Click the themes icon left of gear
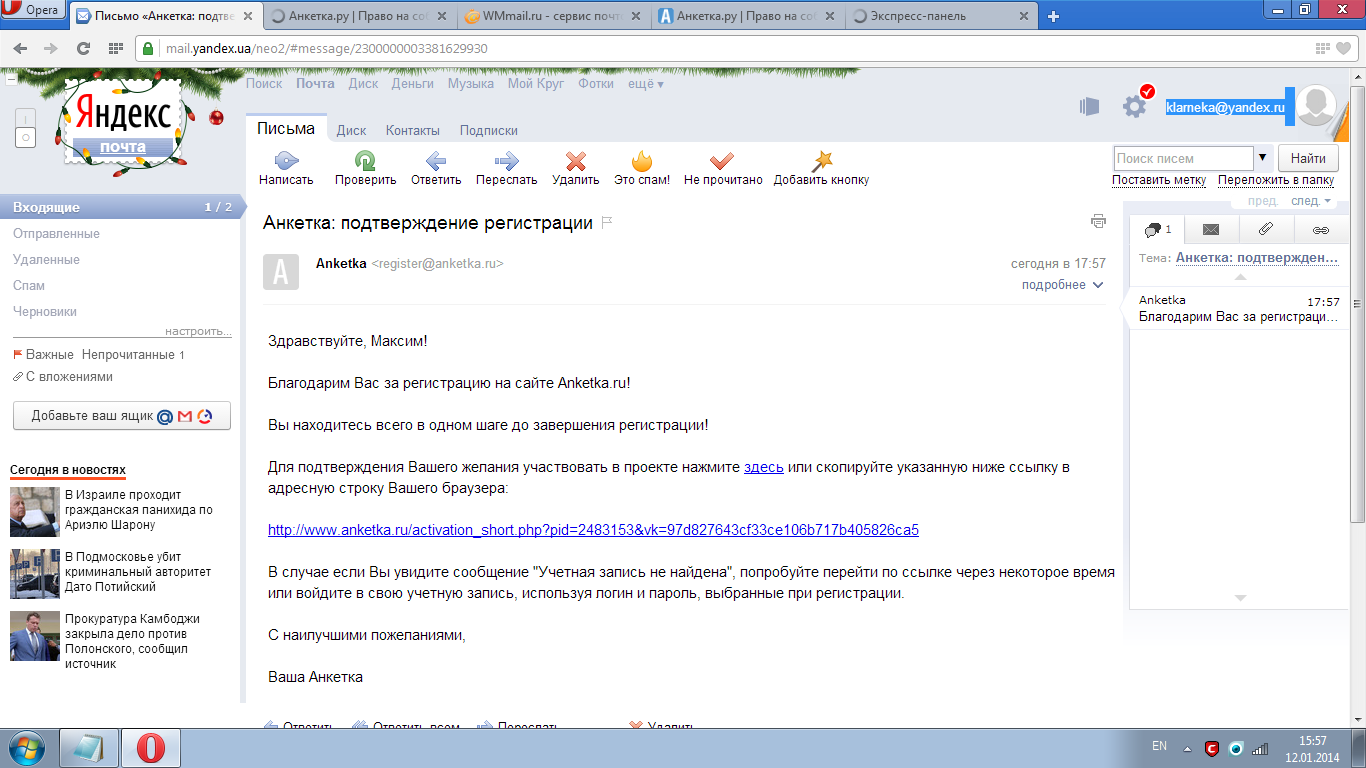 (1090, 106)
